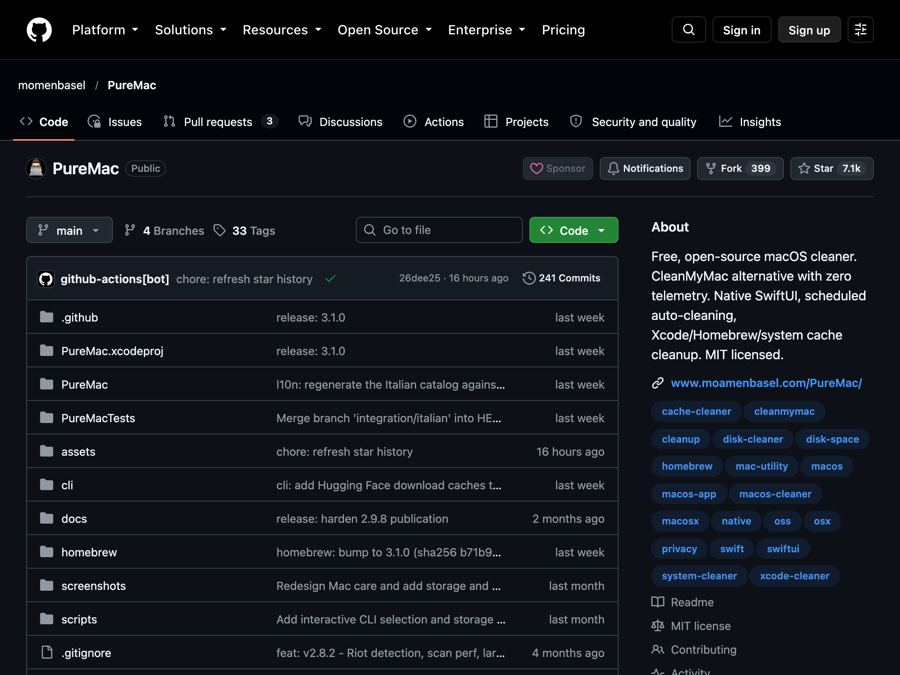Click the PureMac folder icon in file list

click(46, 384)
